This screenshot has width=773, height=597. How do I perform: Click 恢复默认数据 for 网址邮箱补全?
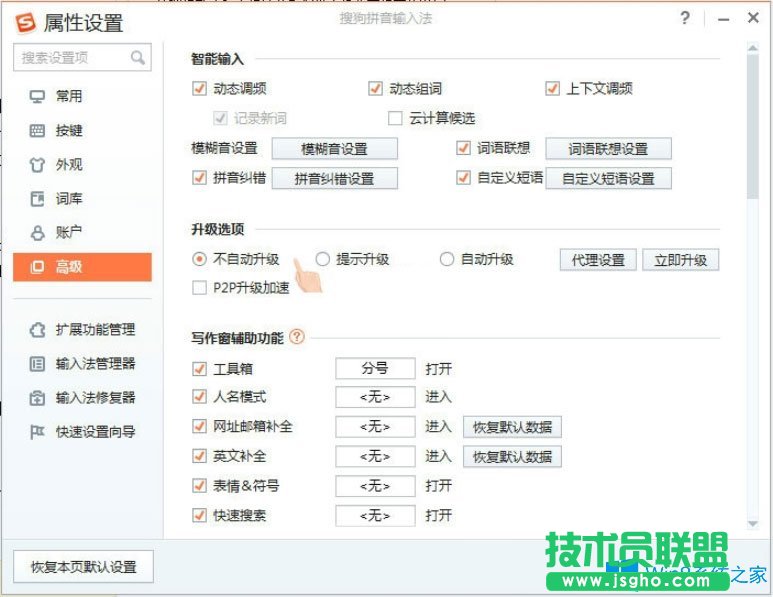[x=512, y=427]
